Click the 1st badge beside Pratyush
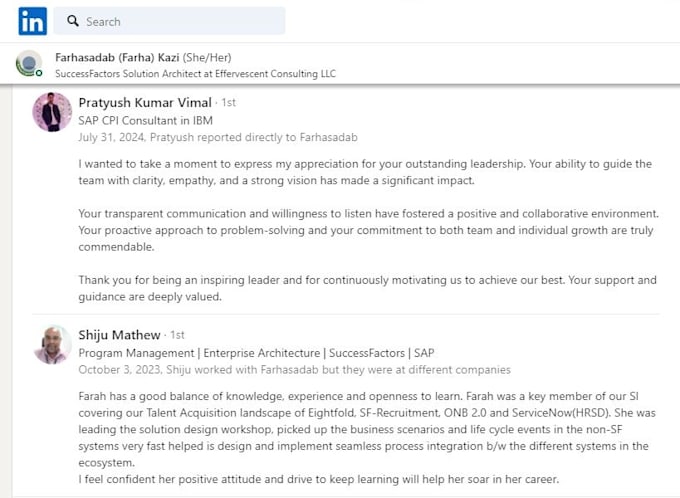 coord(229,102)
